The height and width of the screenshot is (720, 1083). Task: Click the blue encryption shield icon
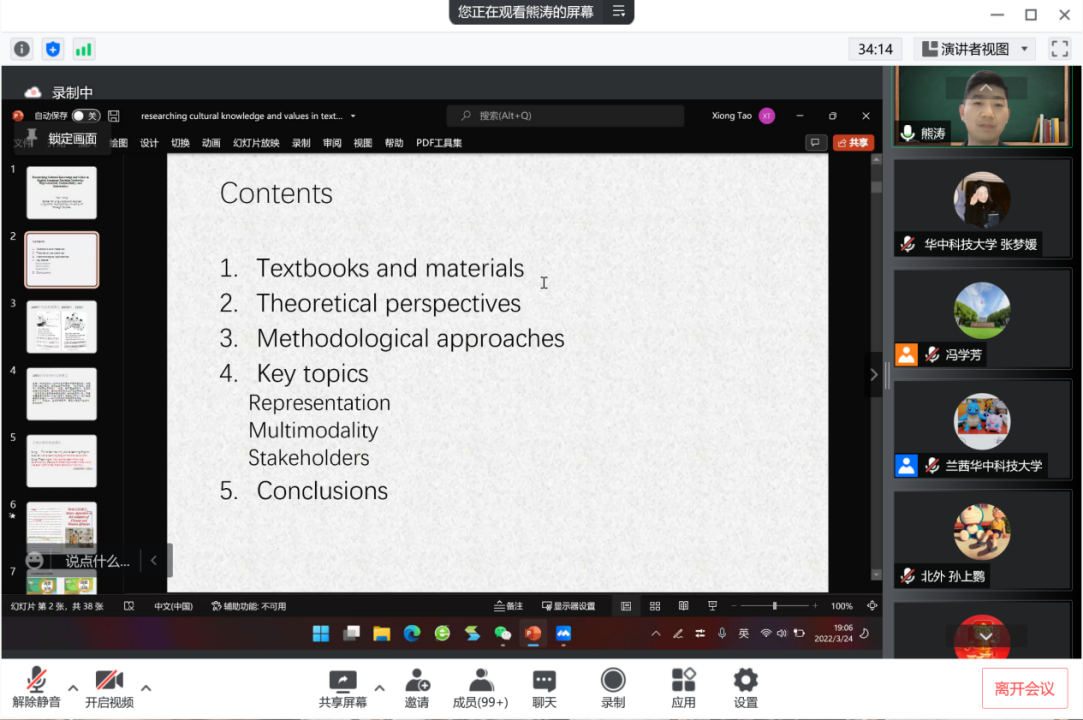pyautogui.click(x=53, y=49)
